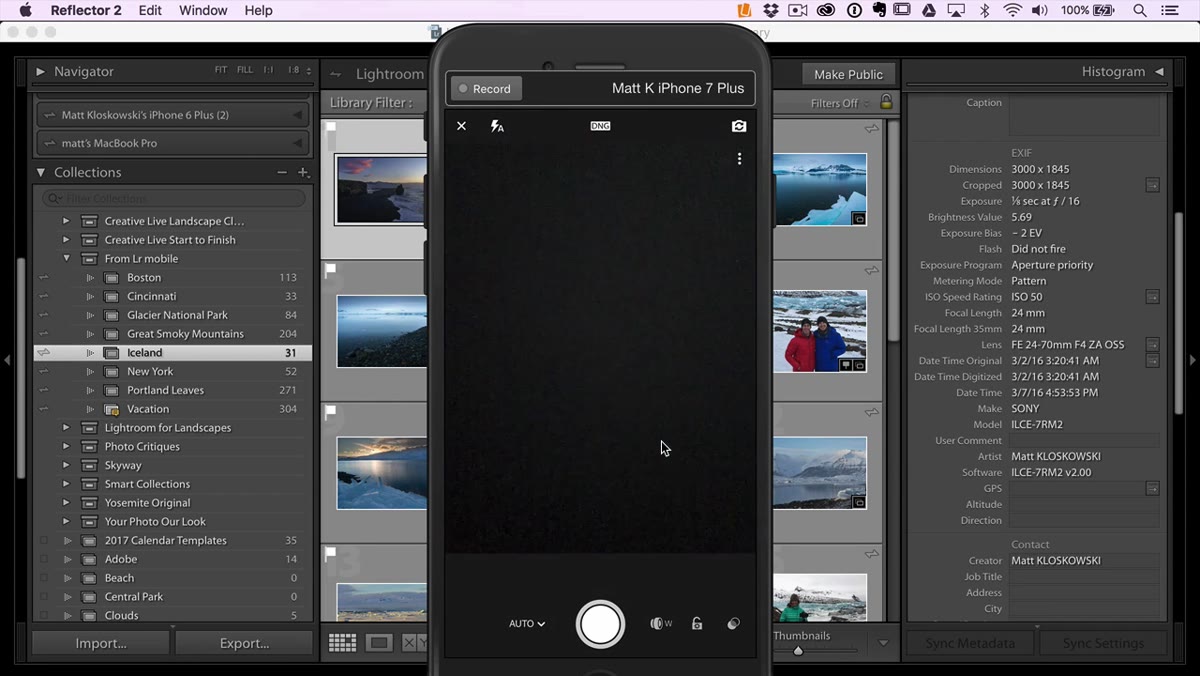Tap the exposure lock icon

click(697, 623)
